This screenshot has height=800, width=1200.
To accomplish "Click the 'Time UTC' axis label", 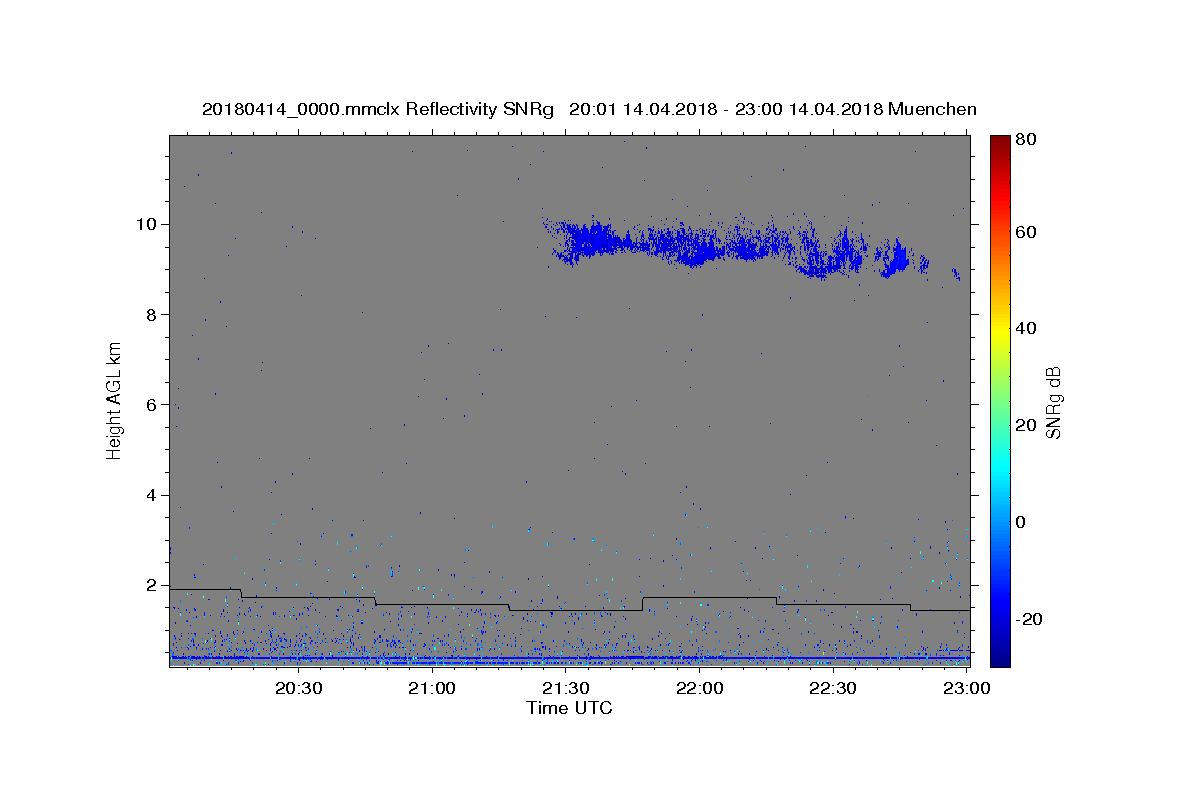I will tap(569, 708).
